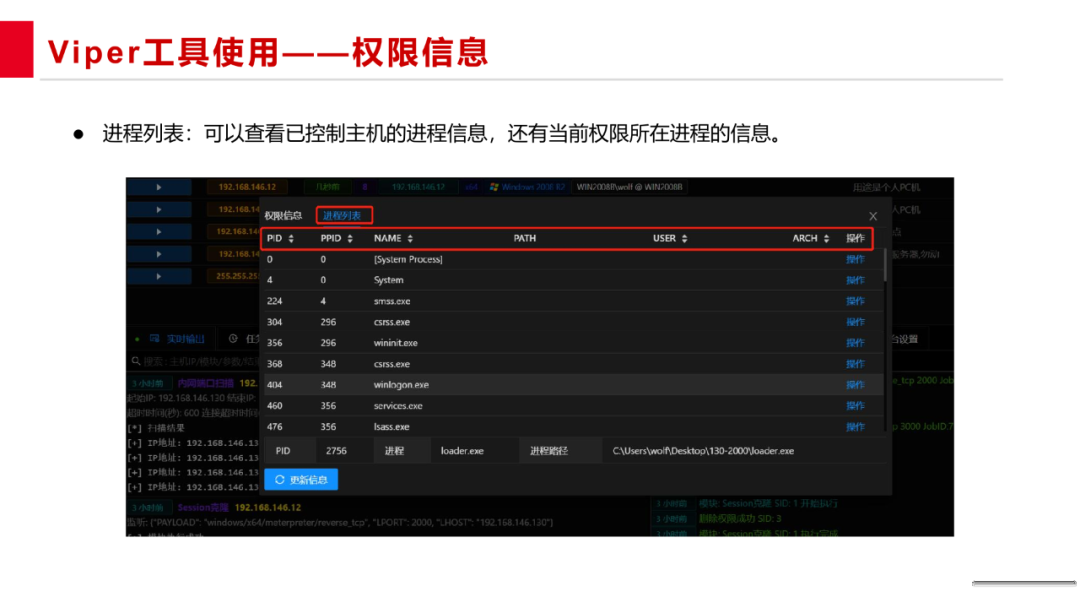The width and height of the screenshot is (1080, 608).
Task: Select the [System Process] name cell
Action: [408, 260]
